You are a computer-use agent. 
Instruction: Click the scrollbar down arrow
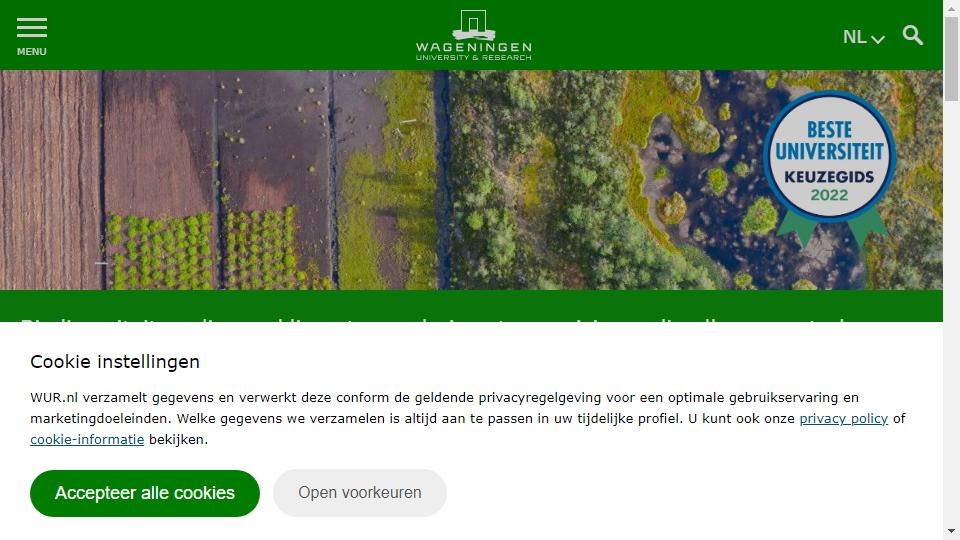click(x=951, y=531)
